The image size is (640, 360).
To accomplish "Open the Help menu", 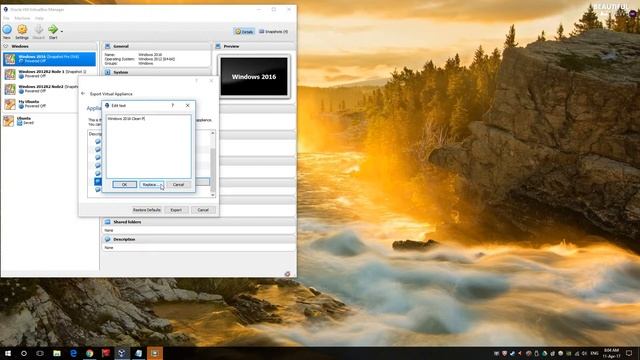I will point(39,18).
